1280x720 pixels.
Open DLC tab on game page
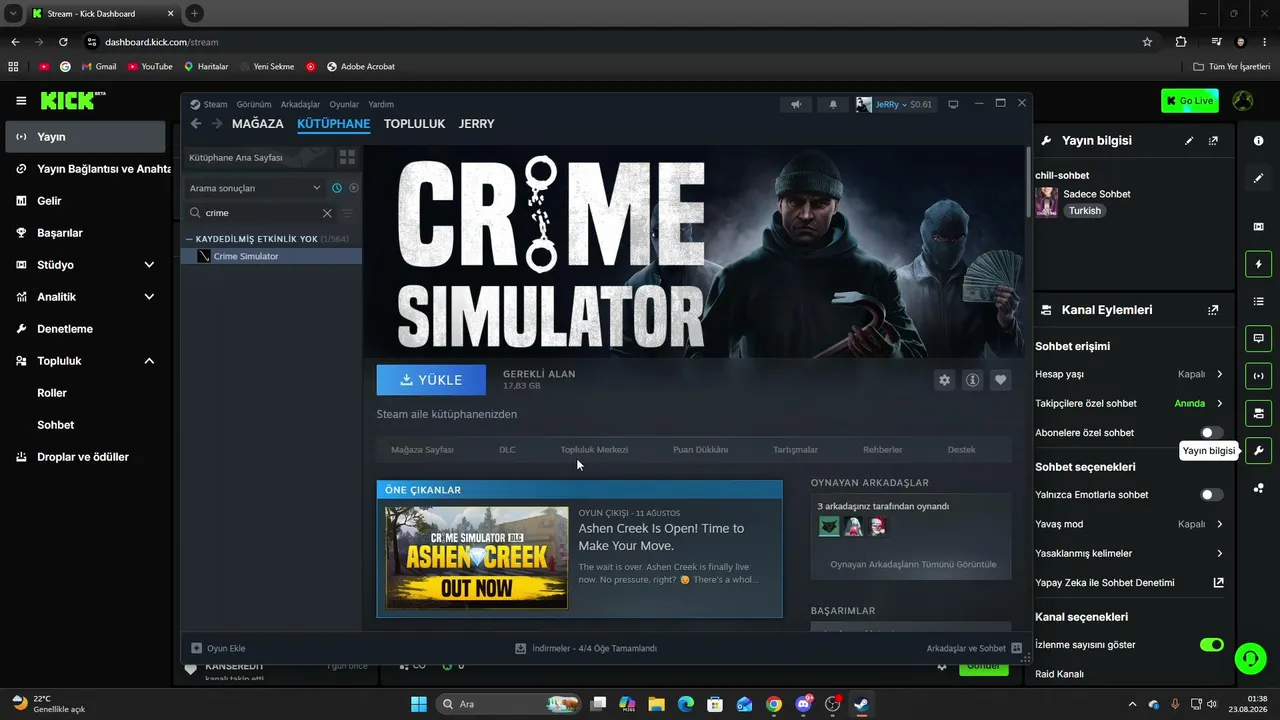[x=507, y=450]
